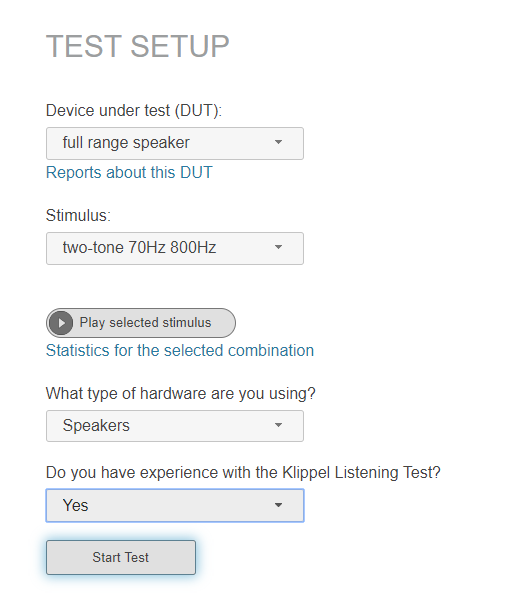Viewport: 514px width, 606px height.
Task: Click the hardware type question label
Action: coord(180,393)
